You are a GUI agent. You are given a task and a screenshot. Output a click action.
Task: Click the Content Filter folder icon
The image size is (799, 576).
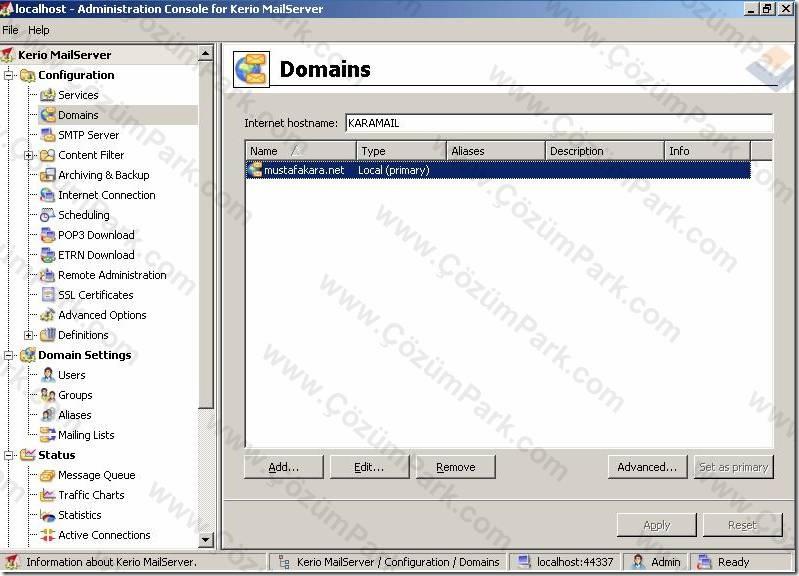click(47, 155)
